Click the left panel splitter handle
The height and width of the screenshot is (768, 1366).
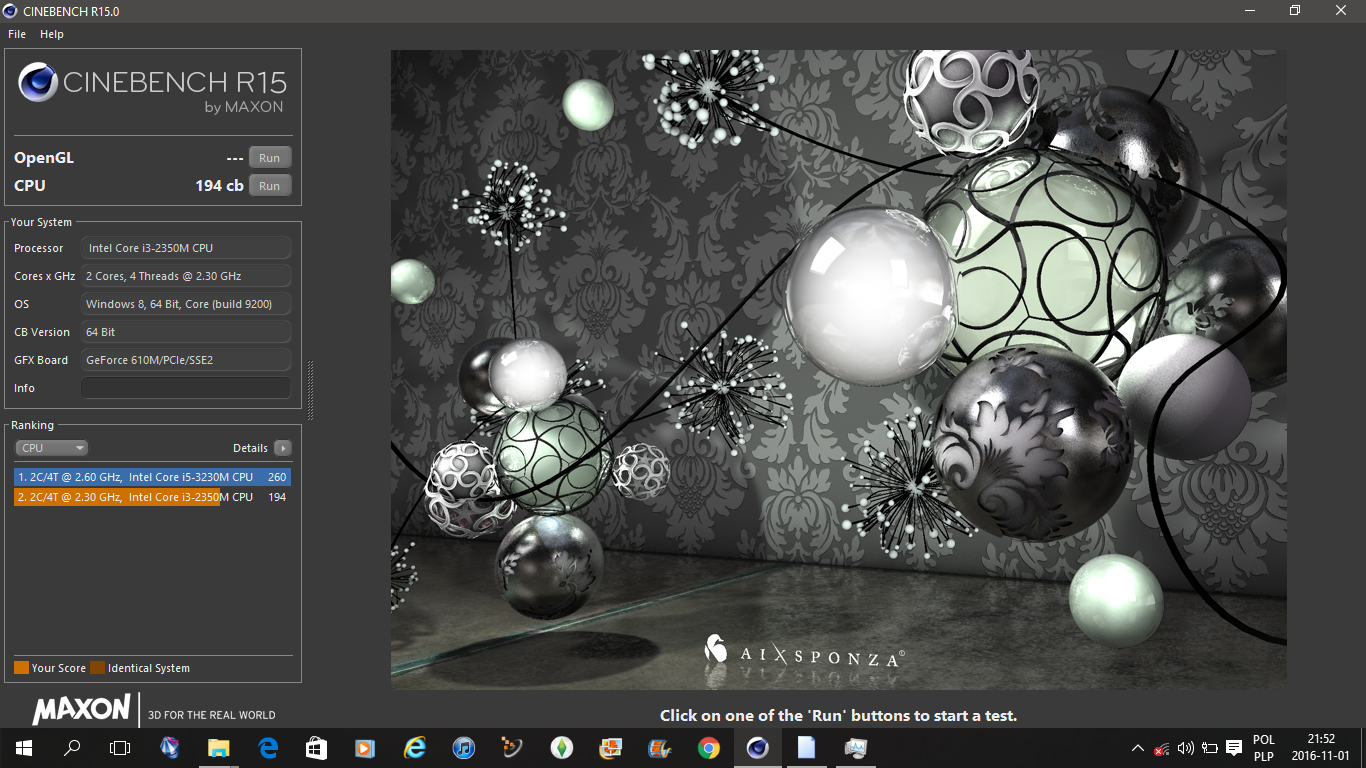click(310, 390)
